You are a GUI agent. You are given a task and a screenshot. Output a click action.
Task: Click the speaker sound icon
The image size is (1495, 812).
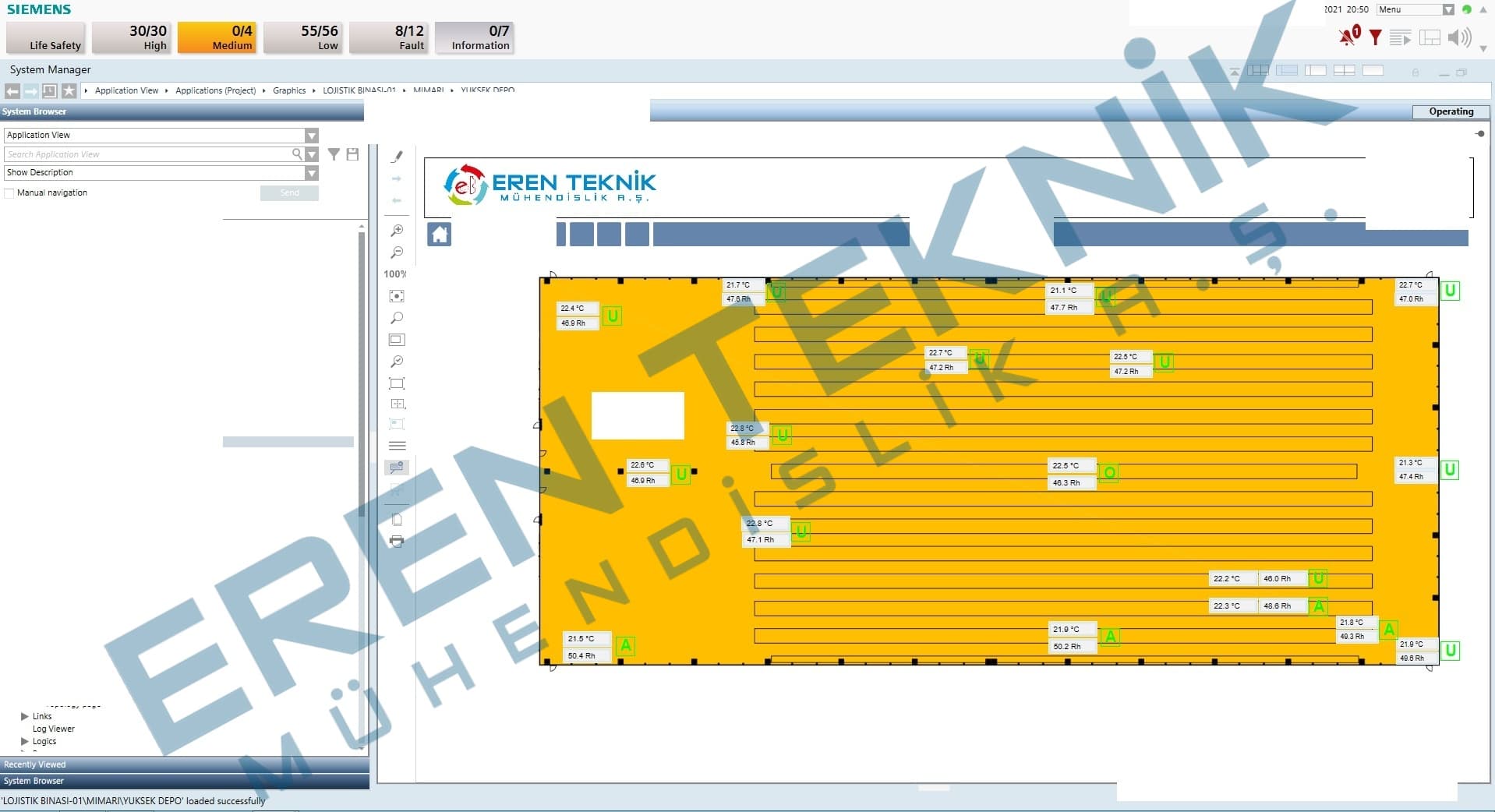tap(1459, 37)
